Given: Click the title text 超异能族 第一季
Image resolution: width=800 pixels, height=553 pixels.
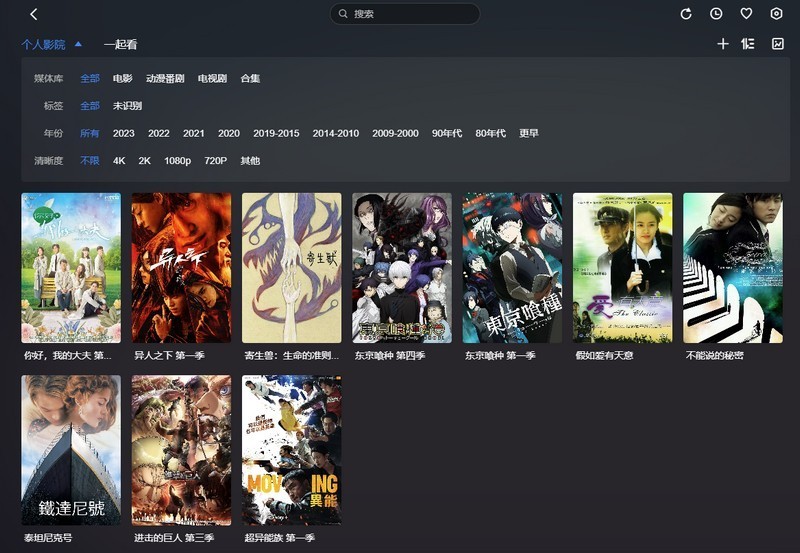Looking at the screenshot, I should click(x=280, y=538).
